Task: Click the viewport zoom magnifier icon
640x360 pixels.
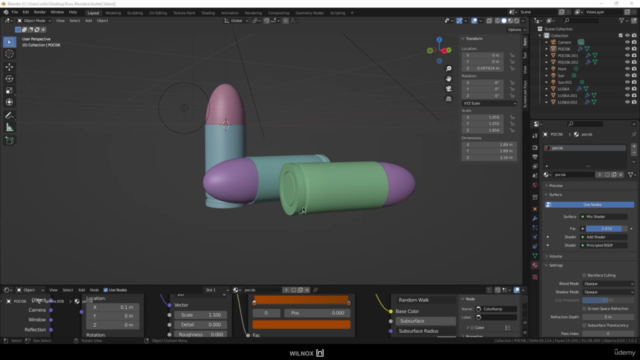Action: (x=449, y=69)
